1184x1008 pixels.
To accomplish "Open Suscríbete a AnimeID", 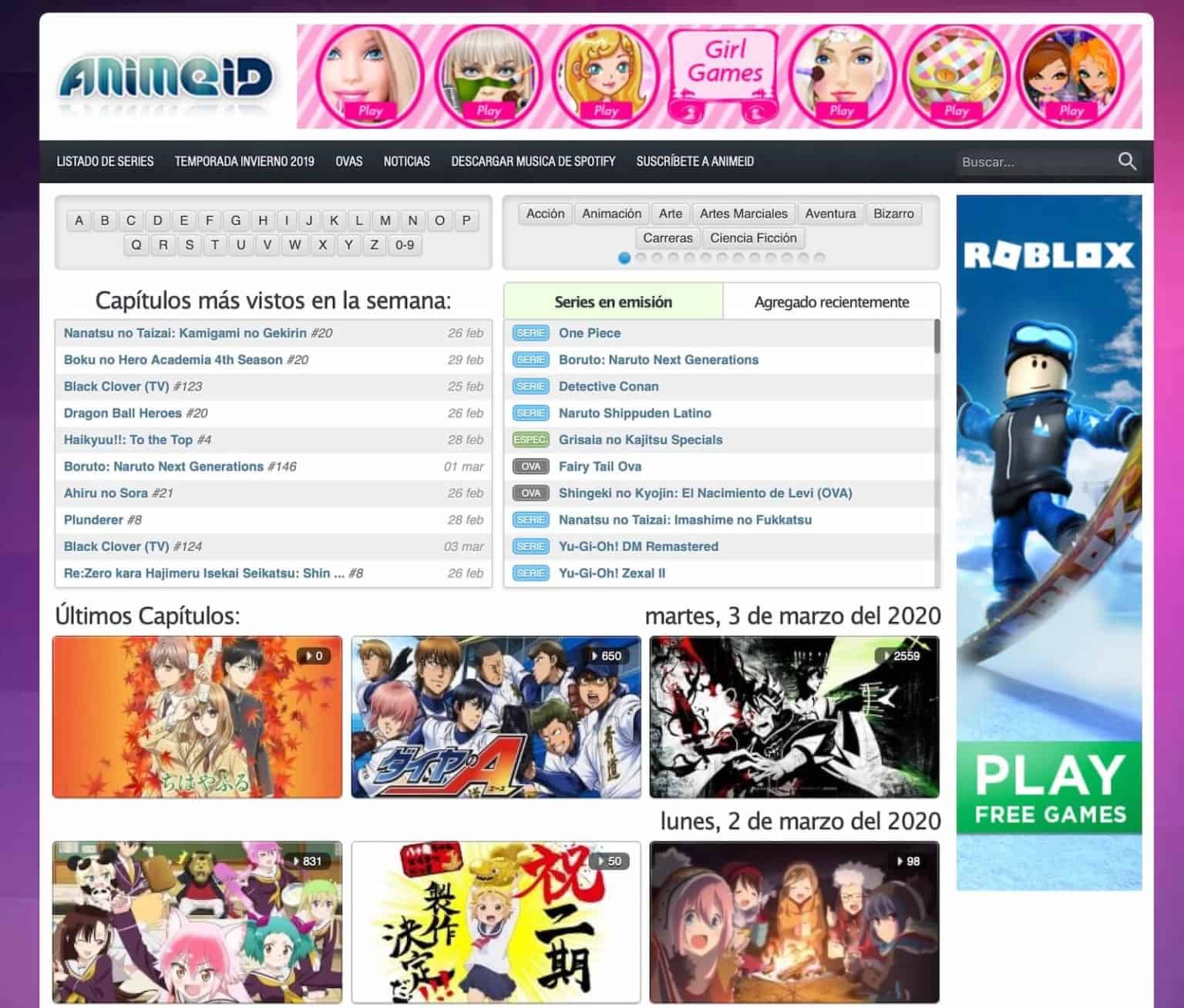I will point(695,161).
